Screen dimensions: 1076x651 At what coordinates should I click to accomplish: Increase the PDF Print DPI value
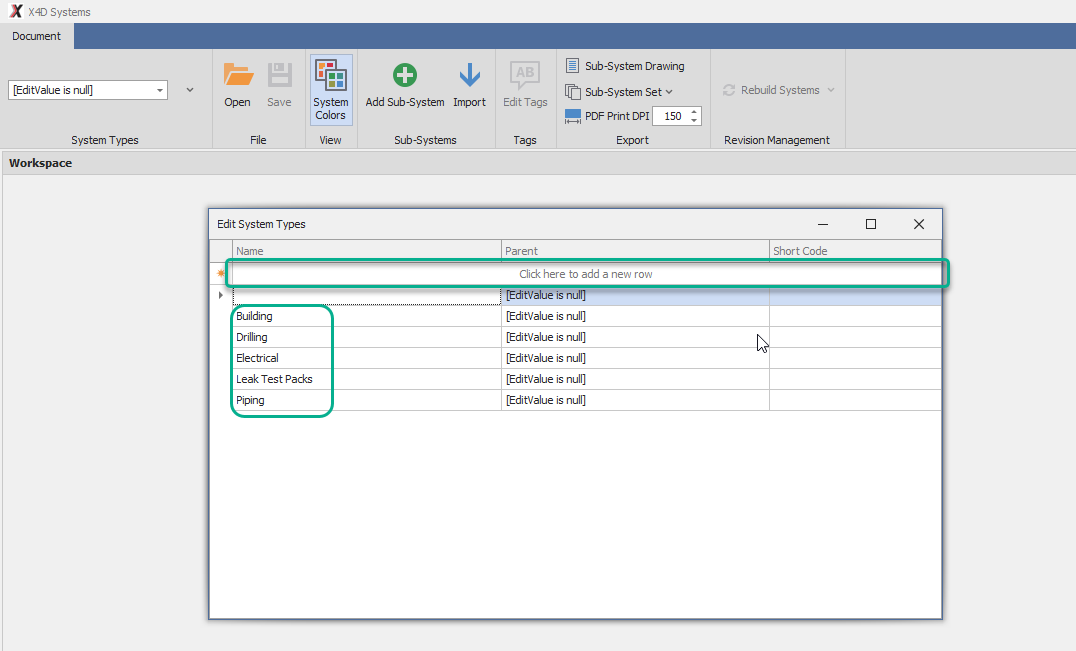click(695, 111)
